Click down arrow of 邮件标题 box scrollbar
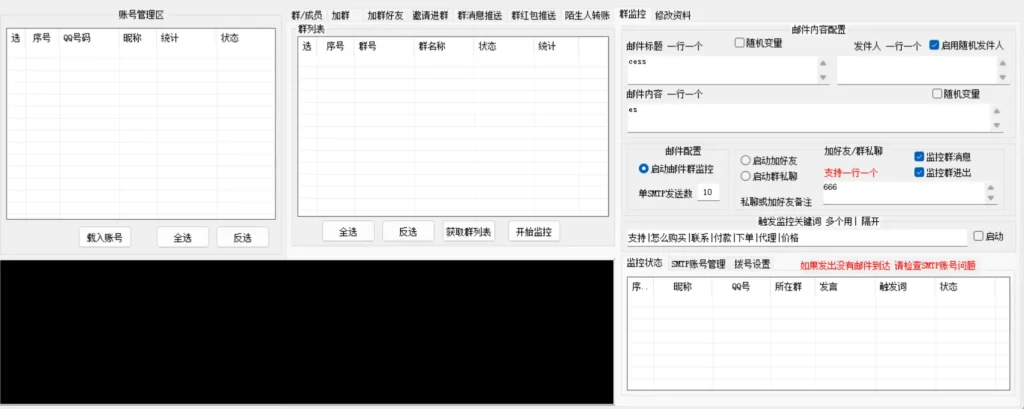Image resolution: width=1024 pixels, height=409 pixels. [823, 77]
